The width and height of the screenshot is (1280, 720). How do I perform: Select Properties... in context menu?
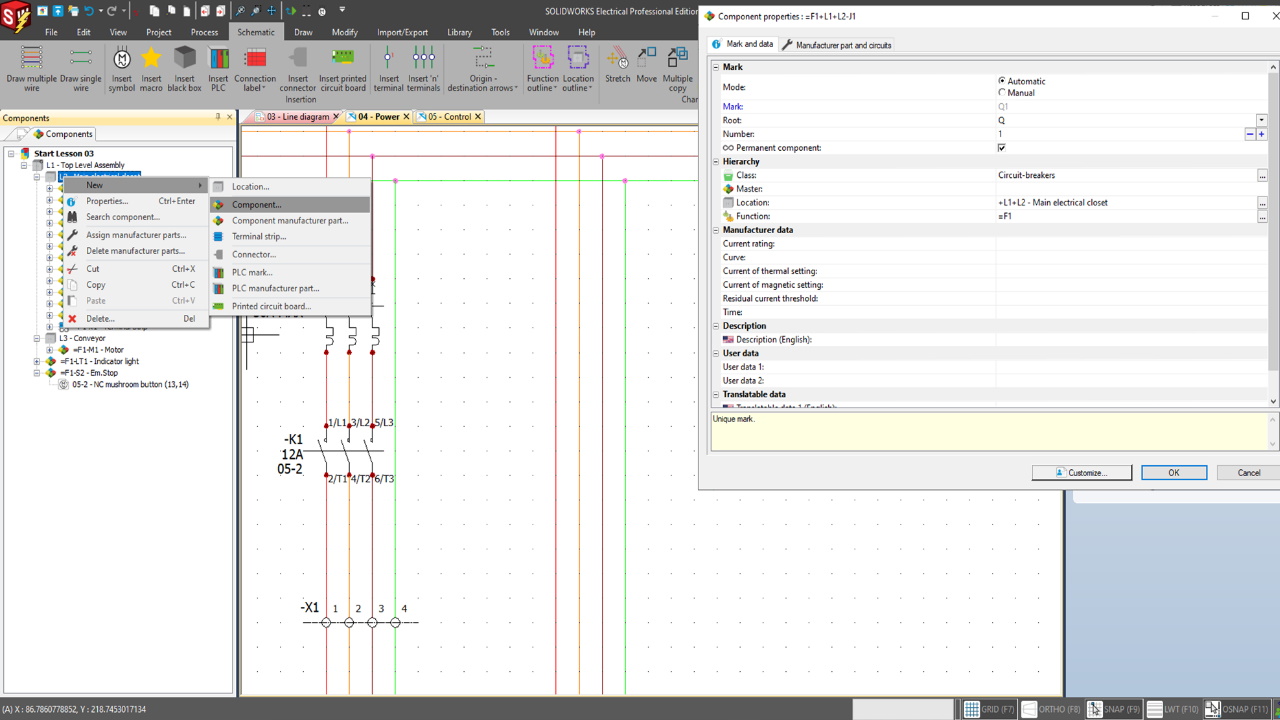click(x=135, y=201)
